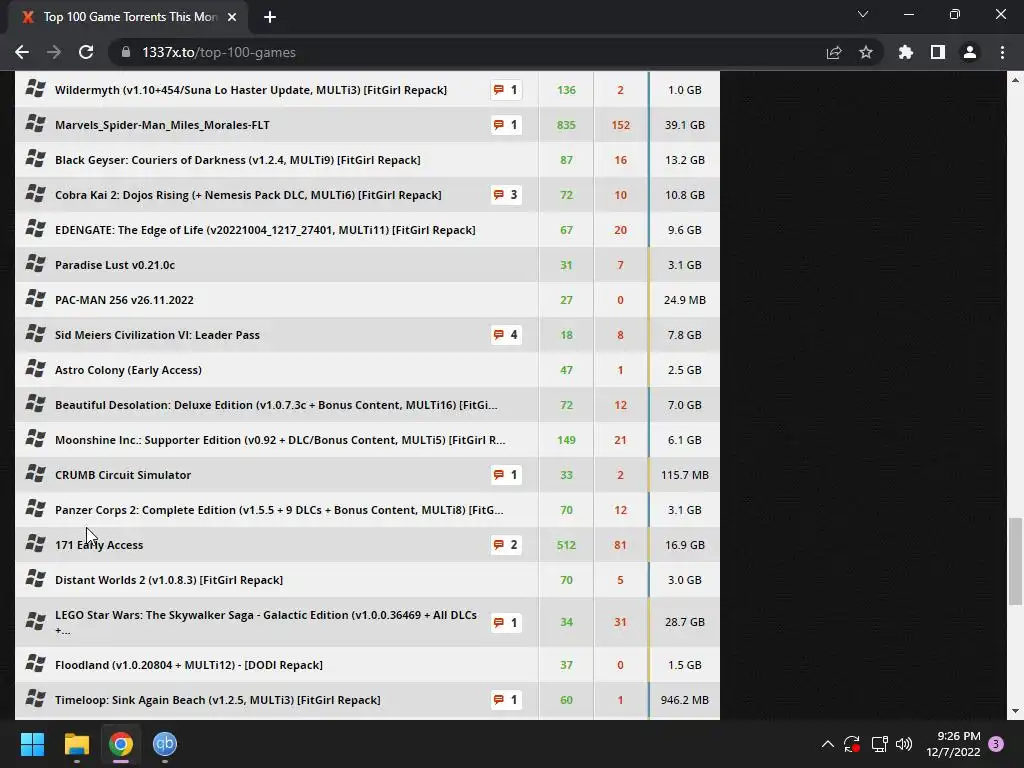Open Floodland DODI Repack link
Viewport: 1024px width, 768px height.
coord(189,665)
